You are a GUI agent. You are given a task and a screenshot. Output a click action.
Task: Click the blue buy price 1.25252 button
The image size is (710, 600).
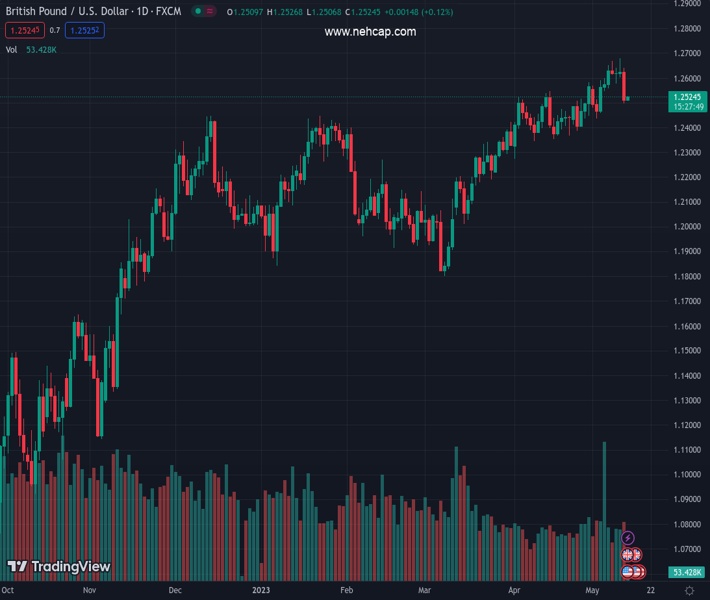(x=86, y=31)
